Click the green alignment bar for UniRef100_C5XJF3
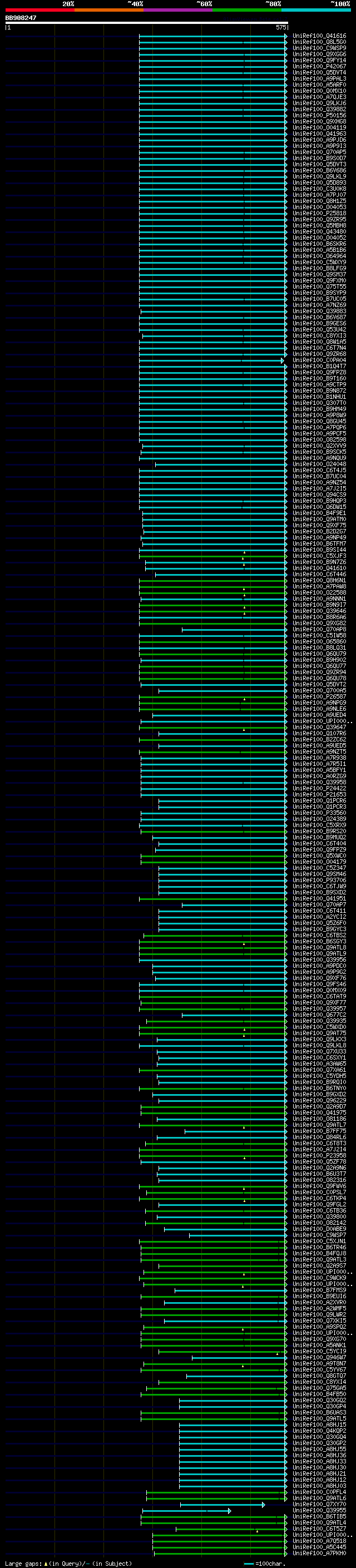Viewport: 356px width, 1568px height. point(213,556)
